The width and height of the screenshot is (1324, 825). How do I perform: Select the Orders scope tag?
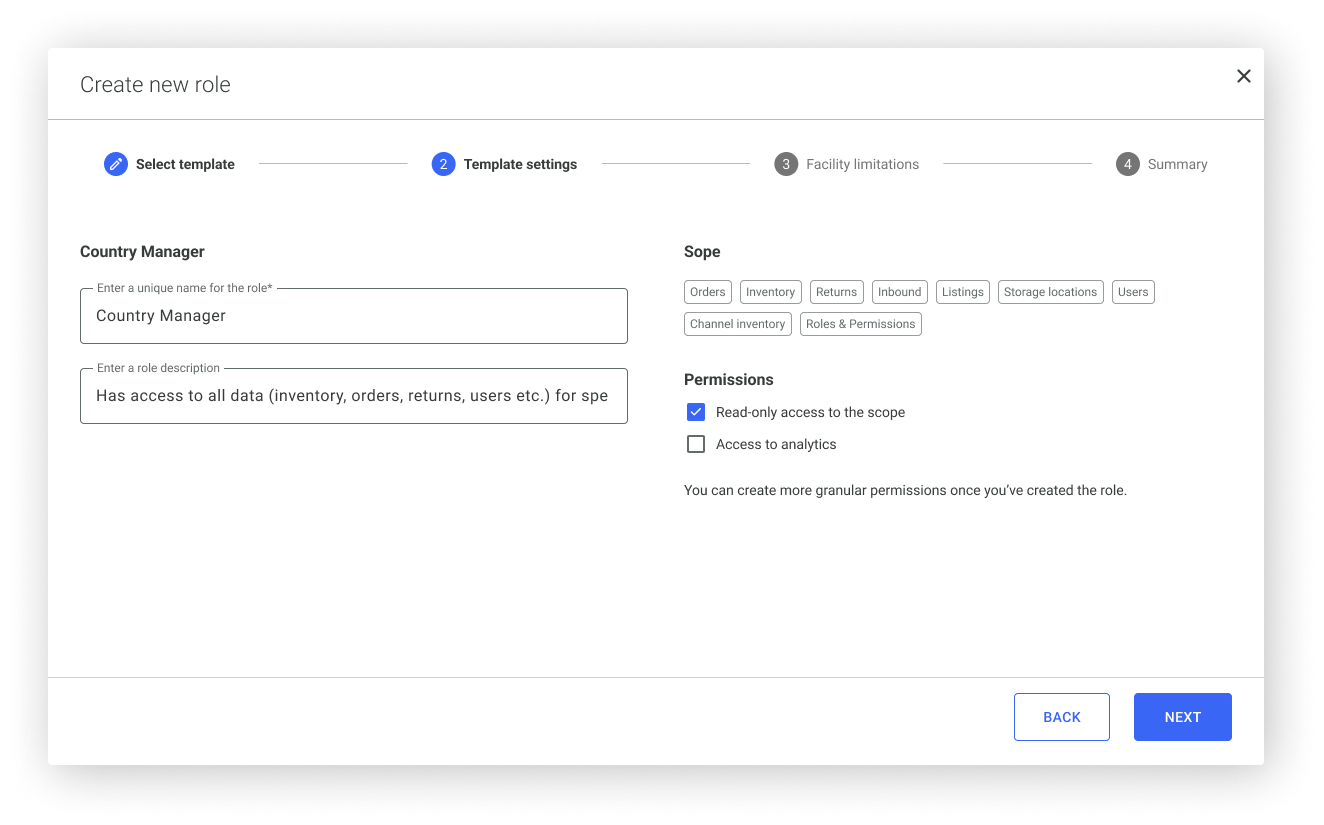pyautogui.click(x=708, y=292)
